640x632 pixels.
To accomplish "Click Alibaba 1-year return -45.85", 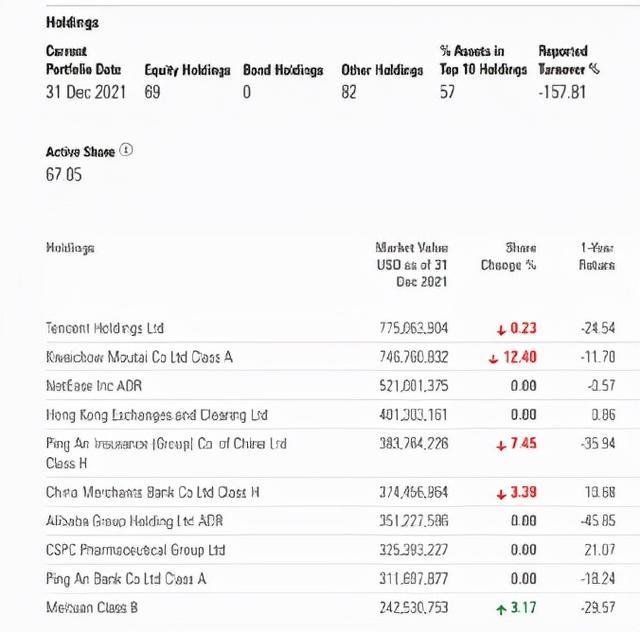I will (x=598, y=521).
